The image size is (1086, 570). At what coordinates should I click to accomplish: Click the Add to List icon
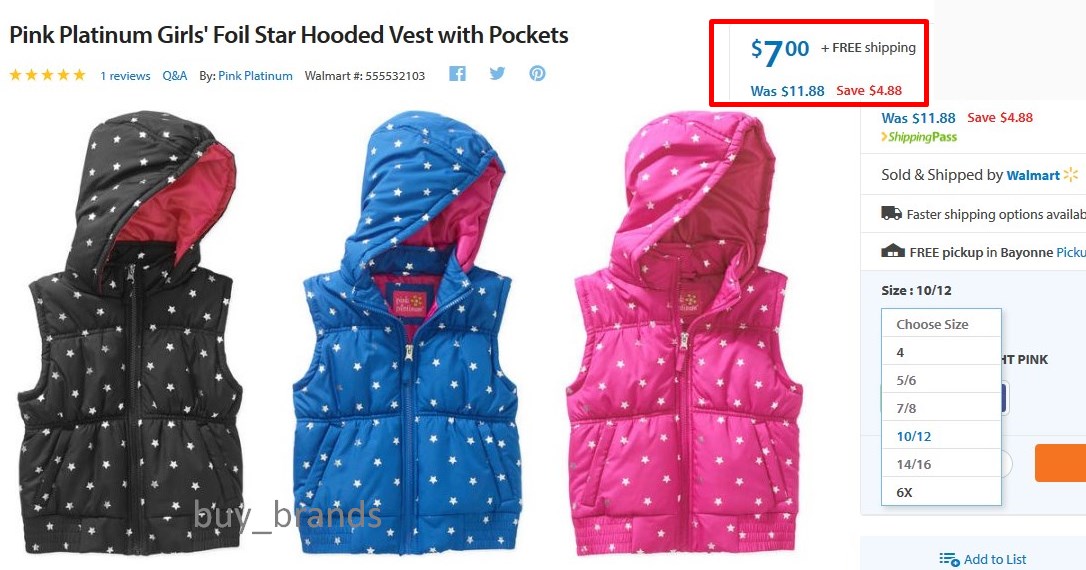coord(949,559)
